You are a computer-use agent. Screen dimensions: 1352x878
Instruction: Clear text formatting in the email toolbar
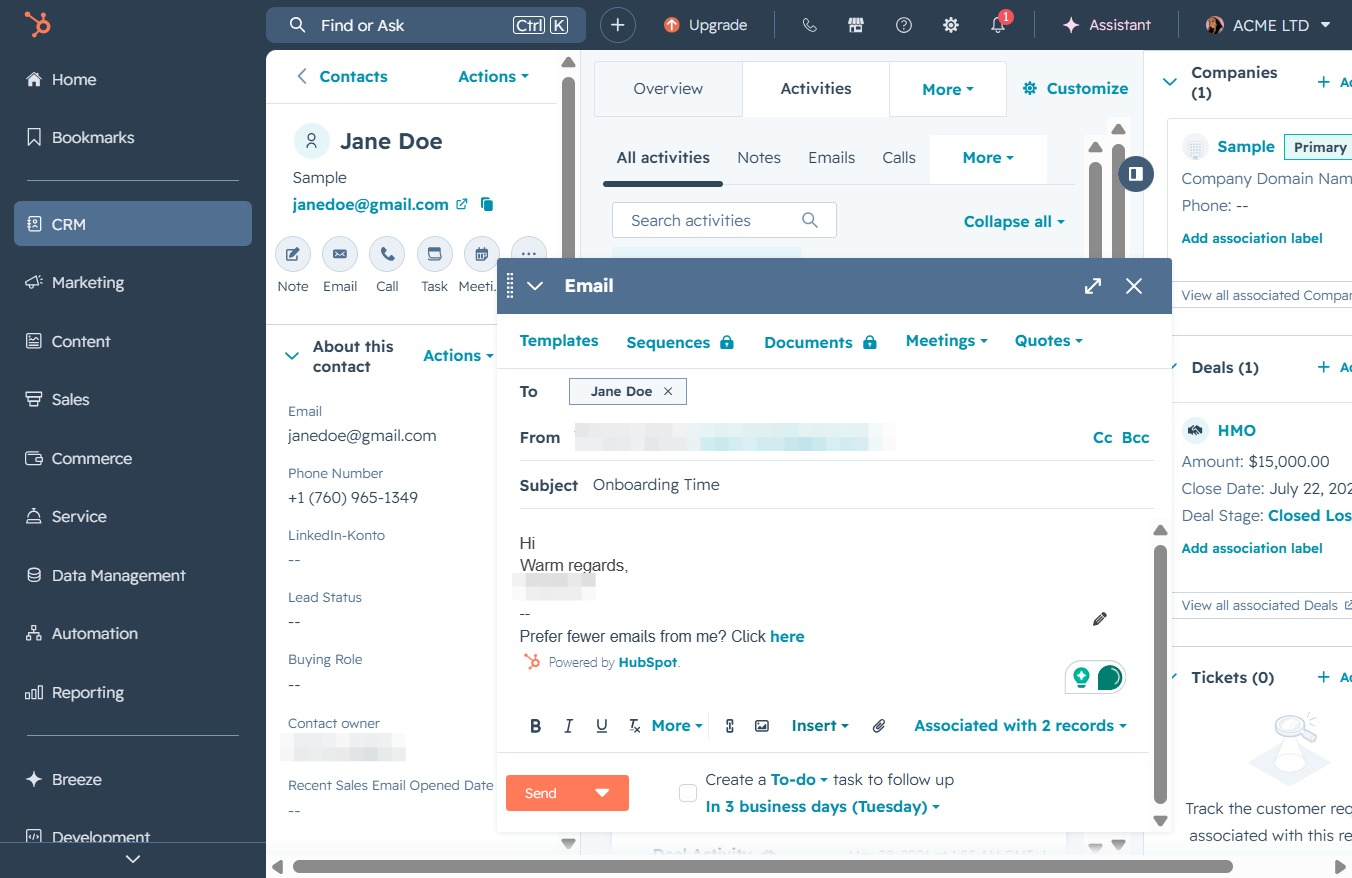pos(634,726)
